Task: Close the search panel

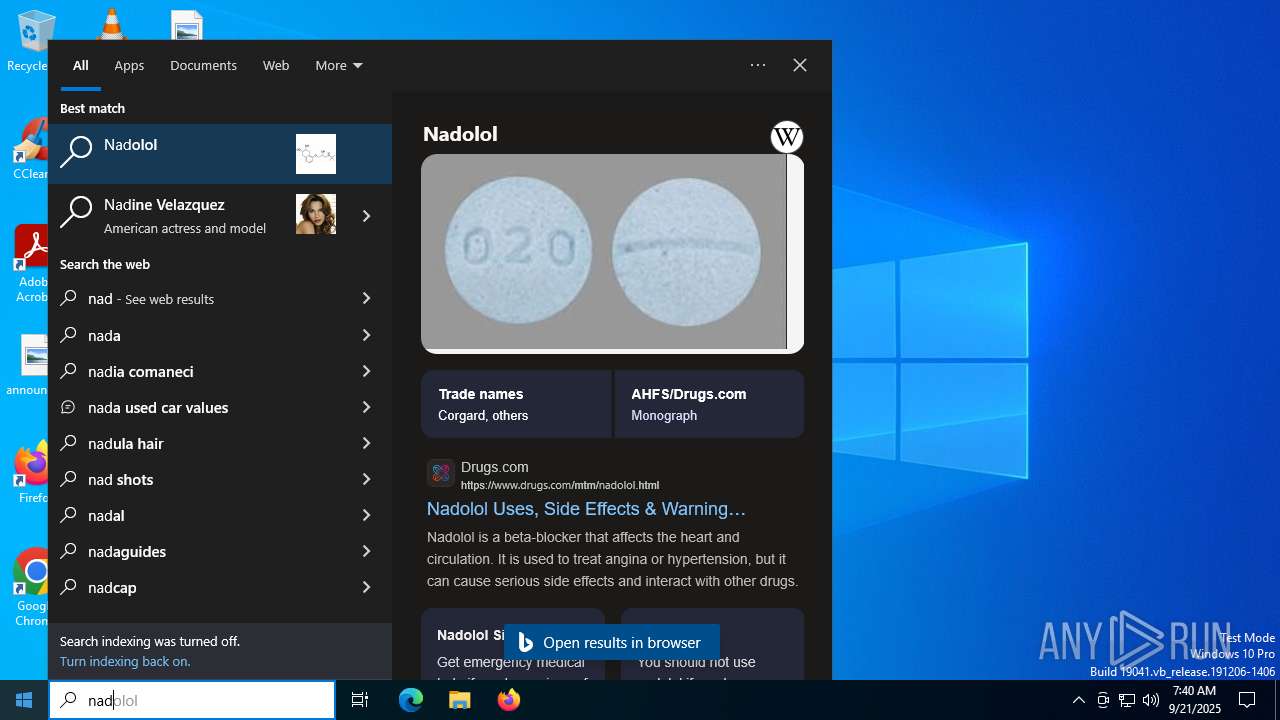Action: click(800, 65)
